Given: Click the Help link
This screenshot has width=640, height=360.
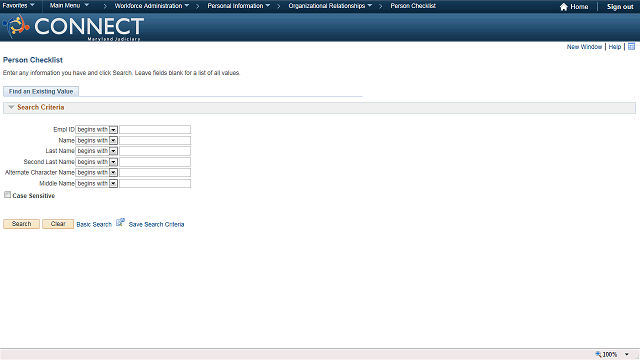Looking at the screenshot, I should pos(615,47).
